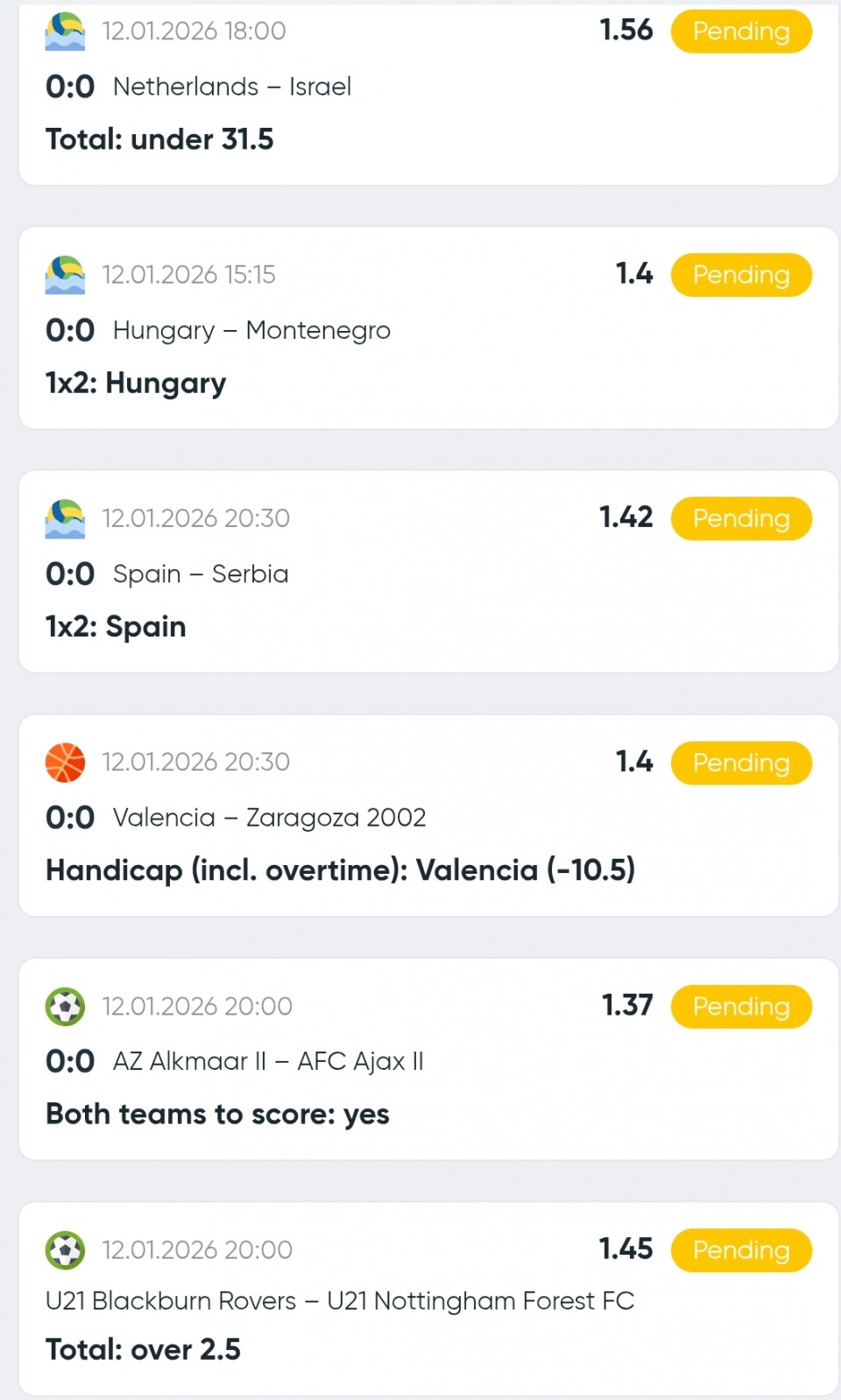The image size is (841, 1400).
Task: Click water polo icon for Netherlands – Israel
Action: click(x=65, y=32)
